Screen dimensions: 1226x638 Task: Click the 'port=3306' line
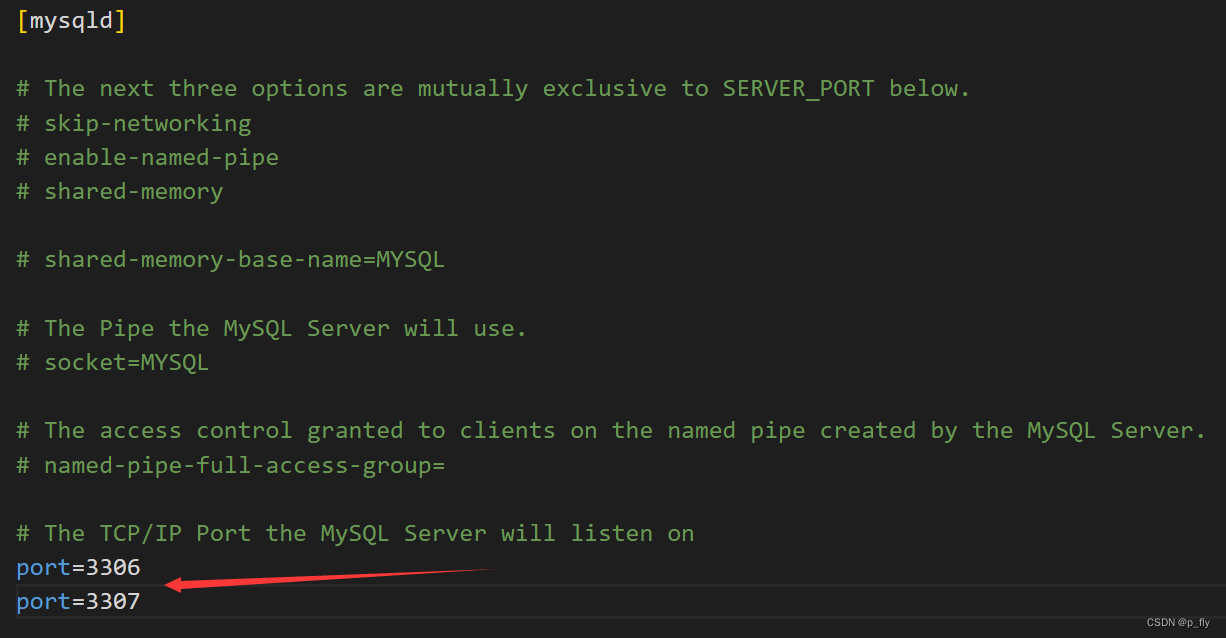(x=78, y=568)
